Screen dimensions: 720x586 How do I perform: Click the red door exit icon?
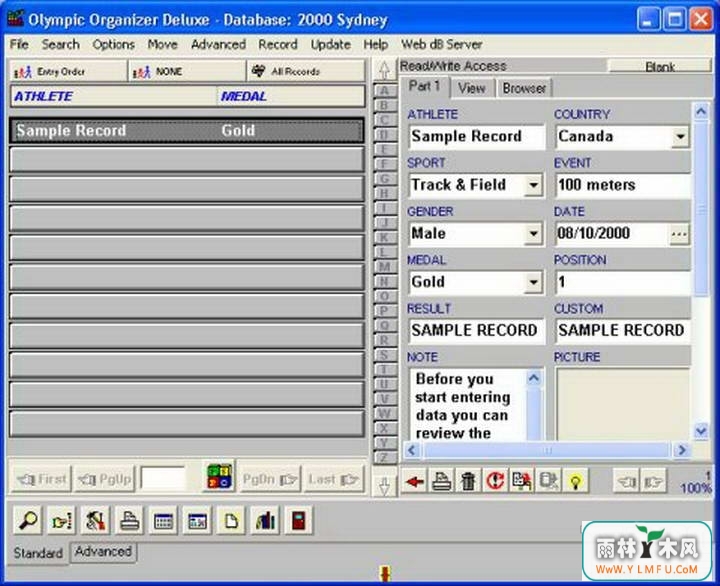pyautogui.click(x=299, y=520)
